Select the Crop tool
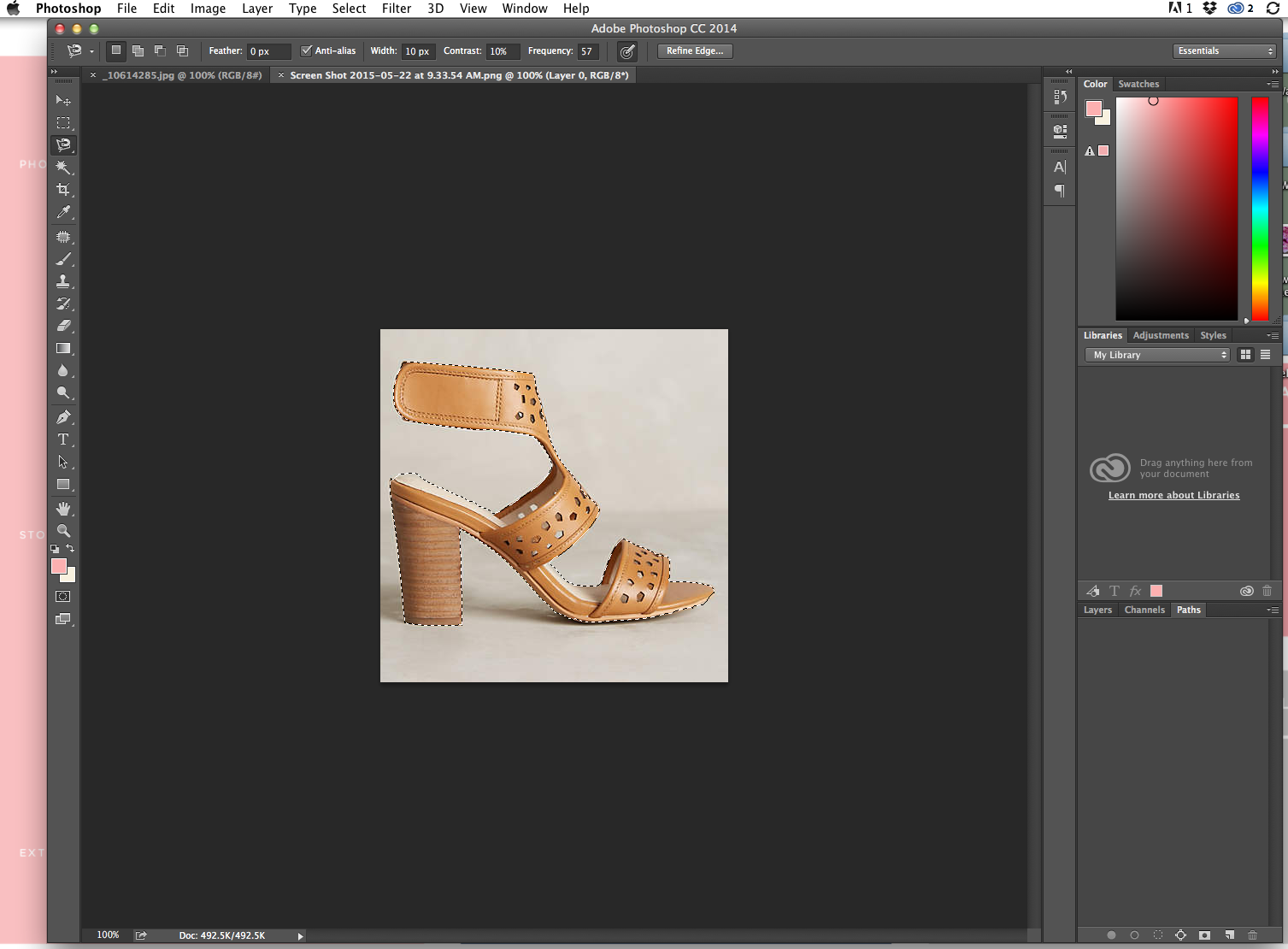 [x=63, y=190]
